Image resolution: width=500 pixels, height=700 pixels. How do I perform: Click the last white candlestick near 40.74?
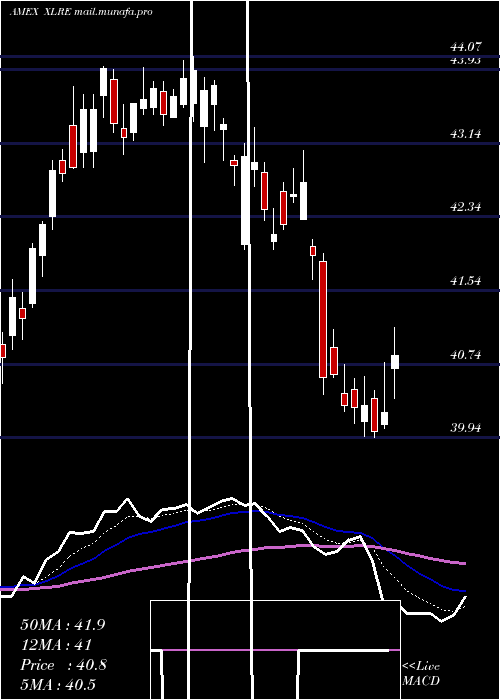coord(395,362)
